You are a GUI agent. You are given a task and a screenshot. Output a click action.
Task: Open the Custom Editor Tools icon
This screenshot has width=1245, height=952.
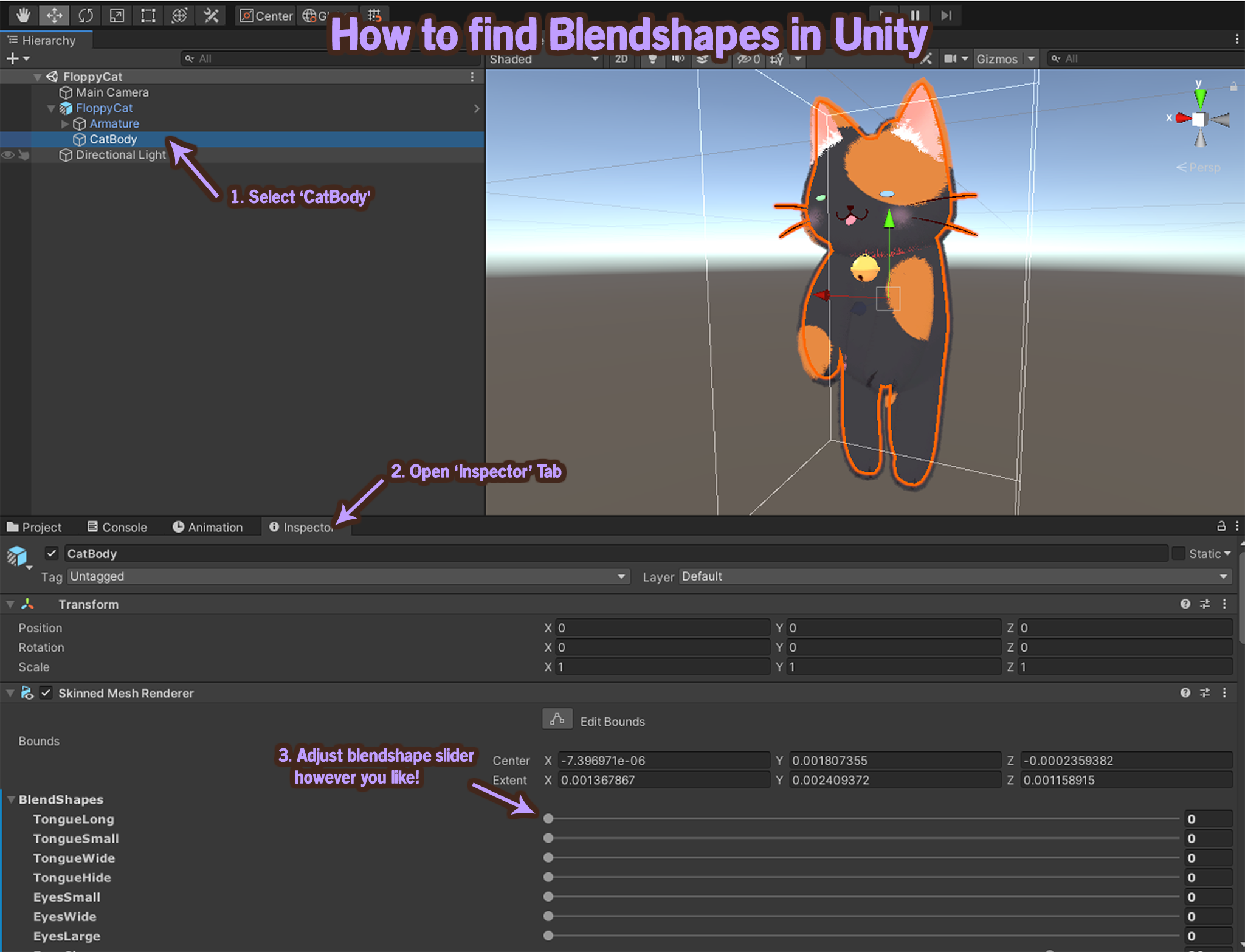[x=211, y=16]
